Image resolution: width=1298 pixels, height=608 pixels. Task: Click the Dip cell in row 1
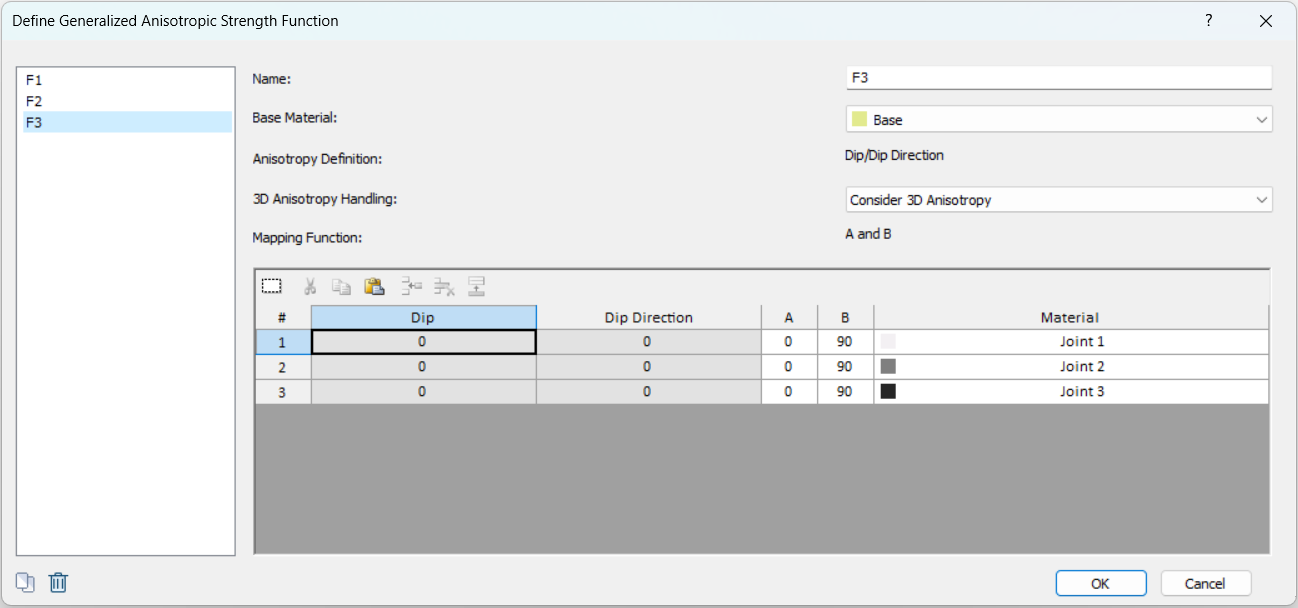pyautogui.click(x=423, y=342)
